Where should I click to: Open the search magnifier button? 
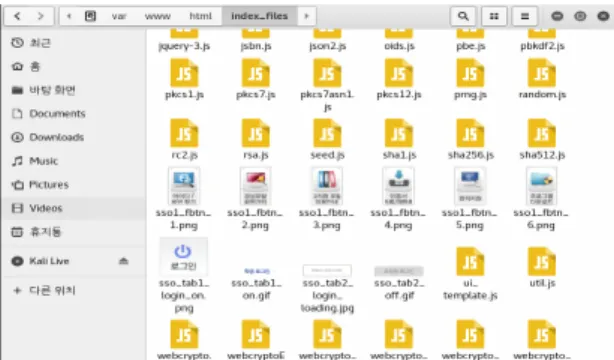pyautogui.click(x=463, y=16)
